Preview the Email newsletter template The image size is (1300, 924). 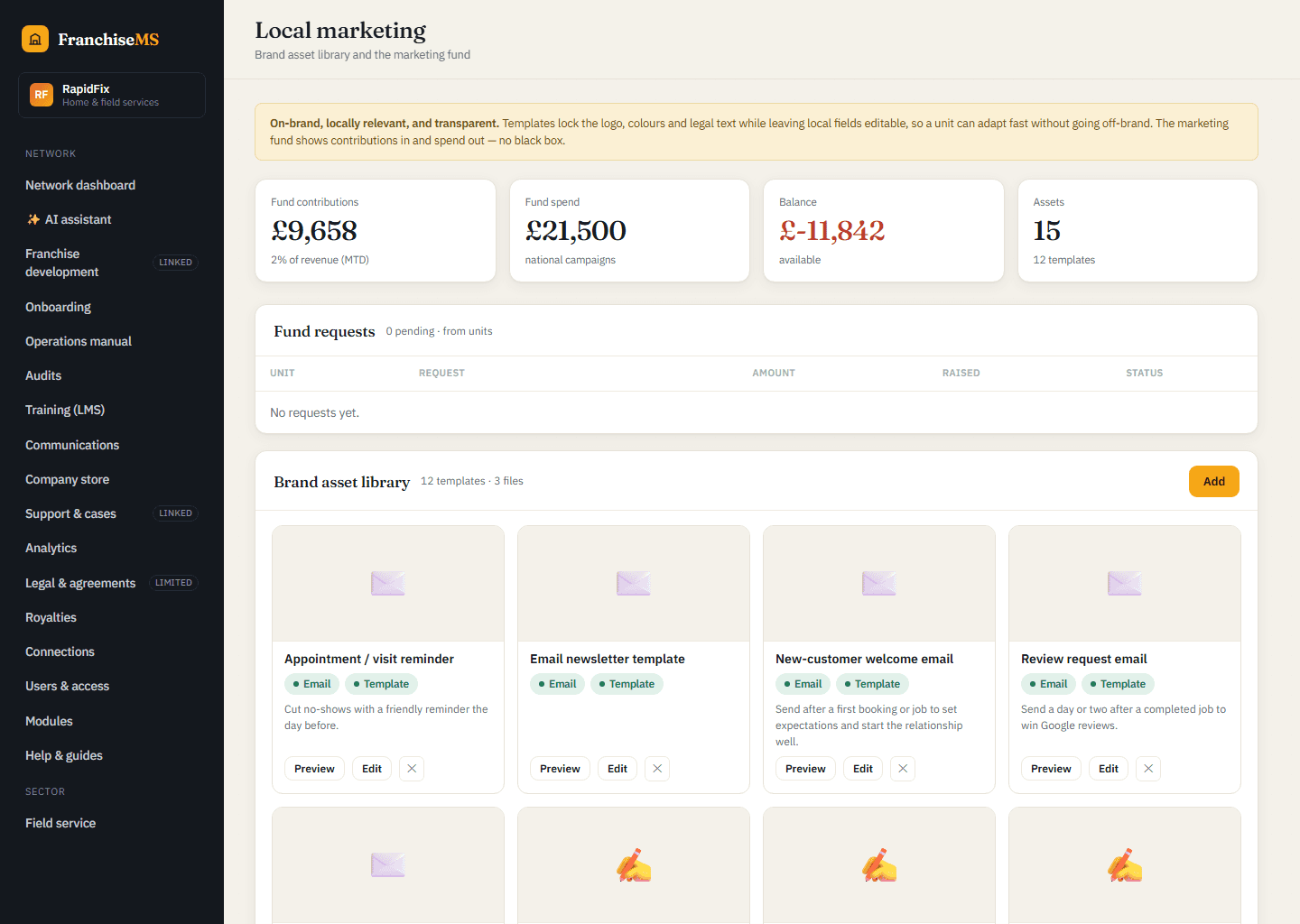point(560,769)
